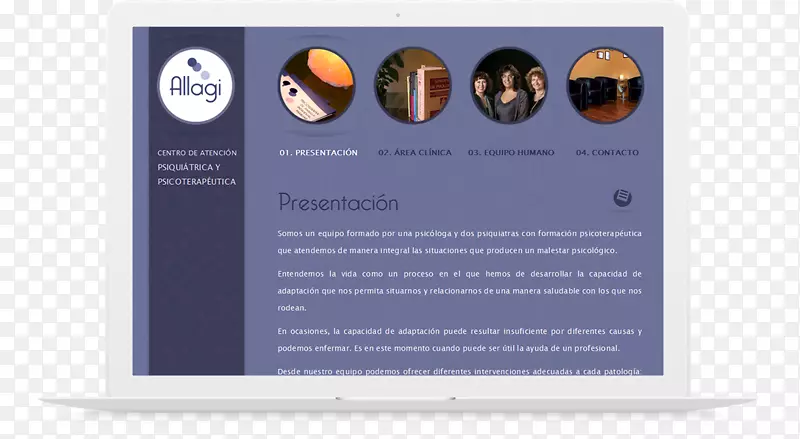The height and width of the screenshot is (439, 800).
Task: Navigate to 03. Equipo Humano
Action: pyautogui.click(x=511, y=153)
